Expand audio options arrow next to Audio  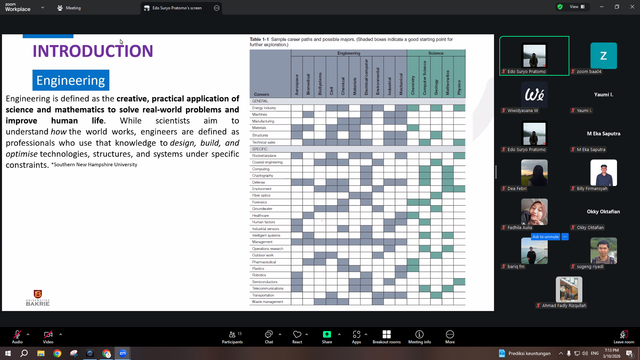click(28, 334)
